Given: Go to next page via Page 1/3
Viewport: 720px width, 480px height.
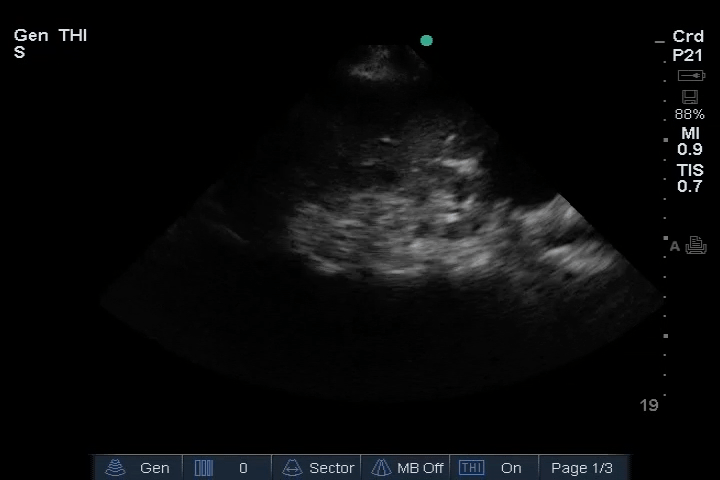Looking at the screenshot, I should pyautogui.click(x=582, y=468).
